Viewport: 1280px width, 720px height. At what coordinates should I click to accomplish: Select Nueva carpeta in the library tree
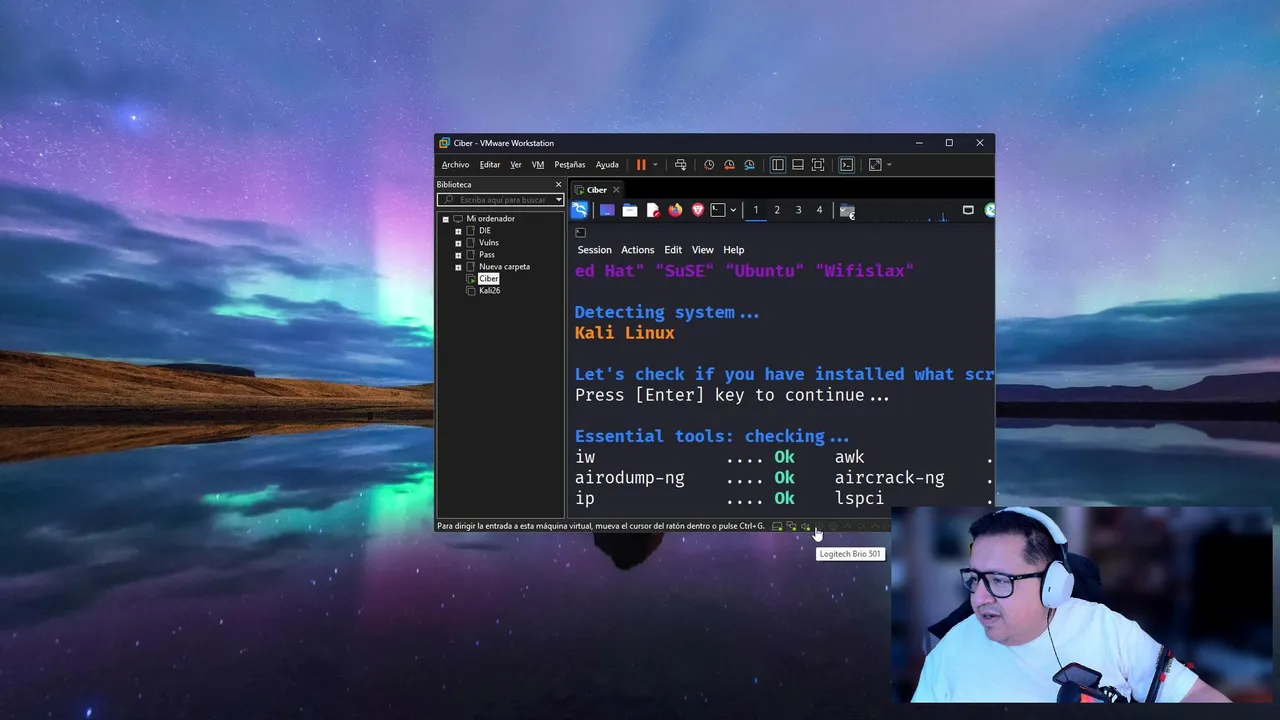(504, 267)
